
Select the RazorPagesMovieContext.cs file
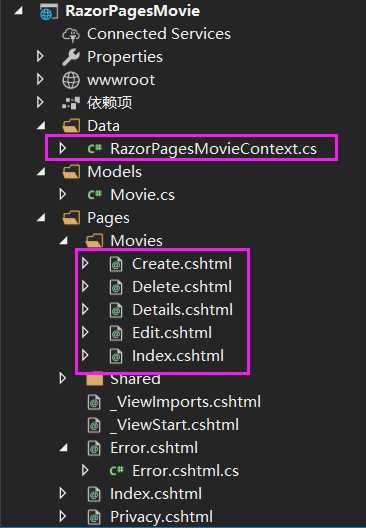(213, 148)
